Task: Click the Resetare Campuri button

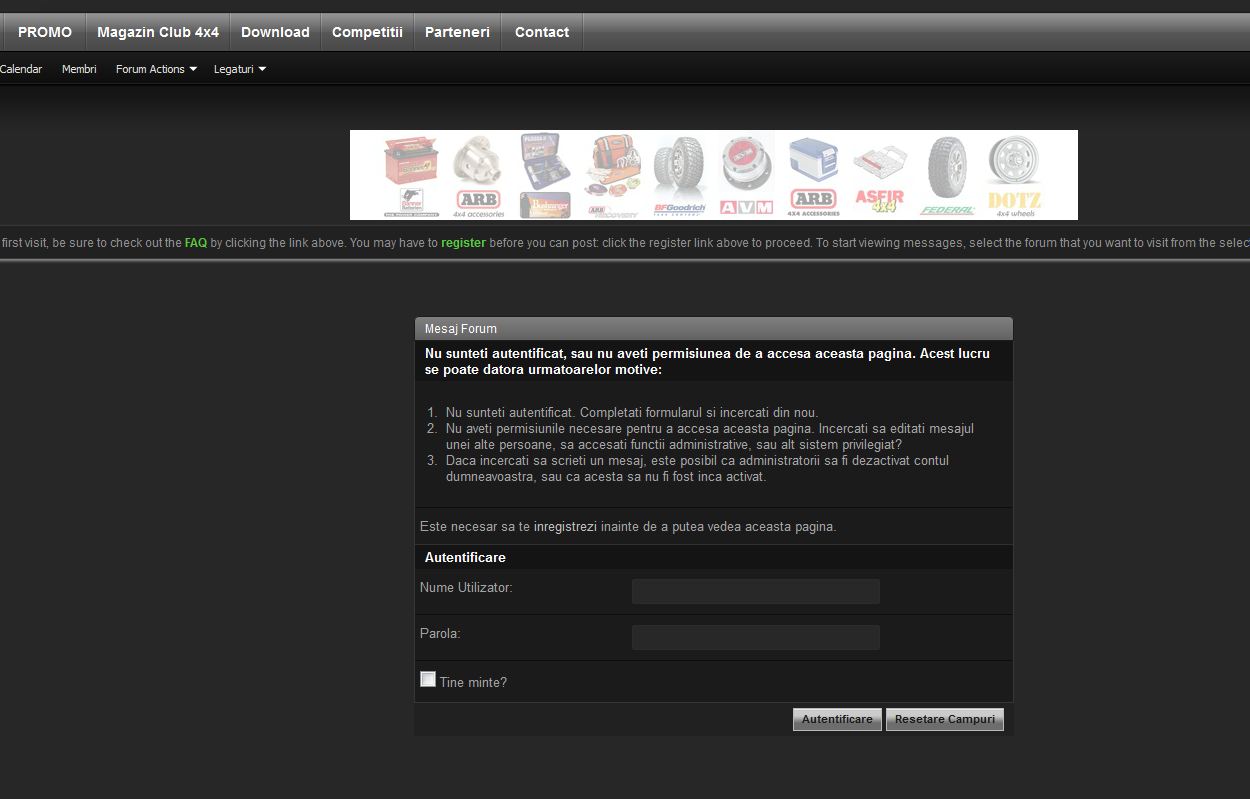Action: pos(944,719)
